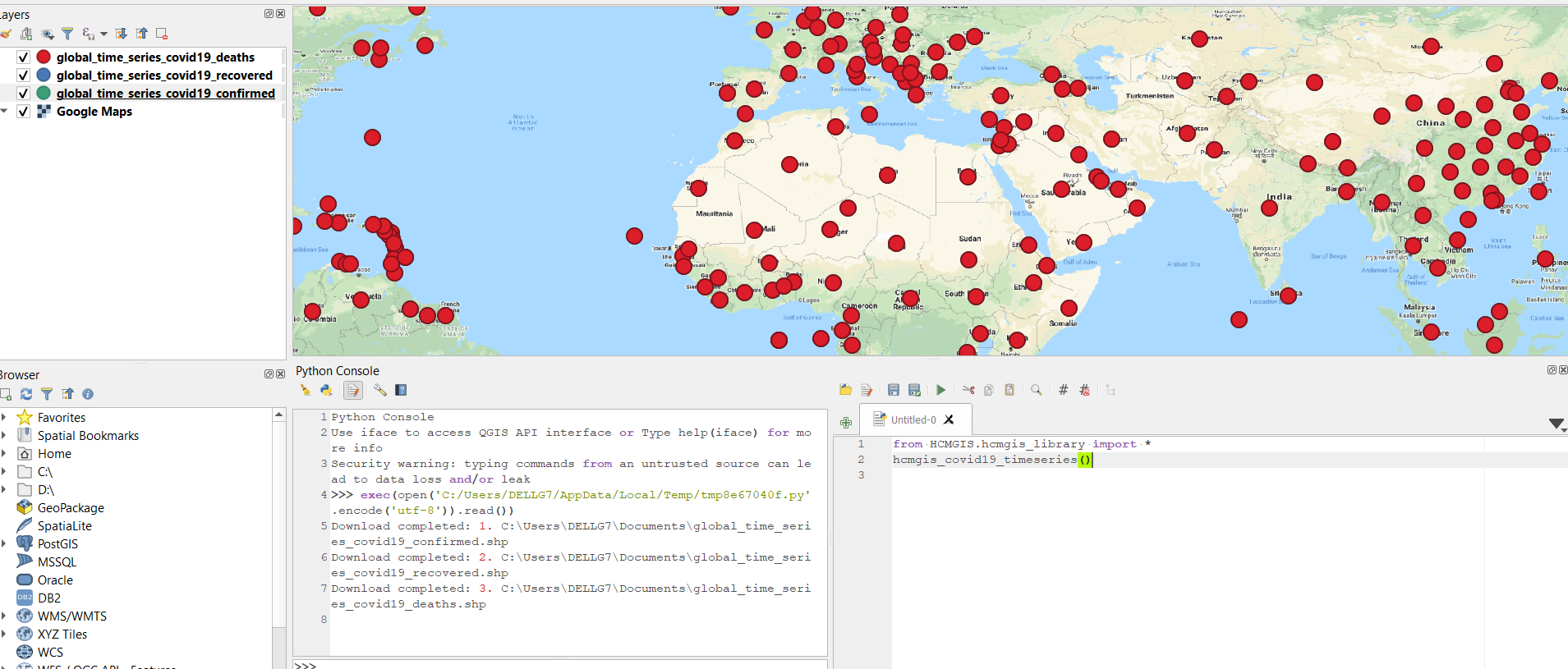Image resolution: width=1568 pixels, height=669 pixels.
Task: Expand the Home folder in Browser
Action: (x=4, y=454)
